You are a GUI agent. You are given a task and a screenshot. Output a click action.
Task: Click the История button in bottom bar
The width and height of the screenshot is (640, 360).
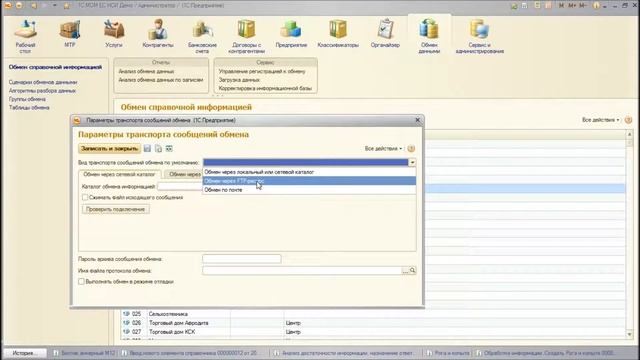(x=24, y=353)
